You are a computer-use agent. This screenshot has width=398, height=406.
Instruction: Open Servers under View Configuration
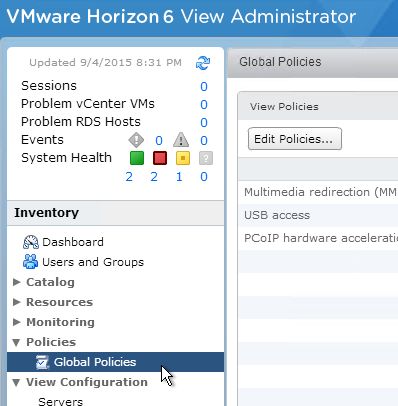point(60,401)
